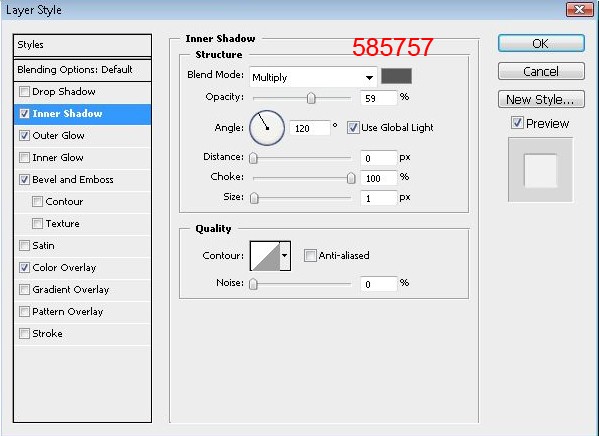Toggle the Bevel and Emboss checkbox
This screenshot has width=599, height=436.
click(24, 180)
